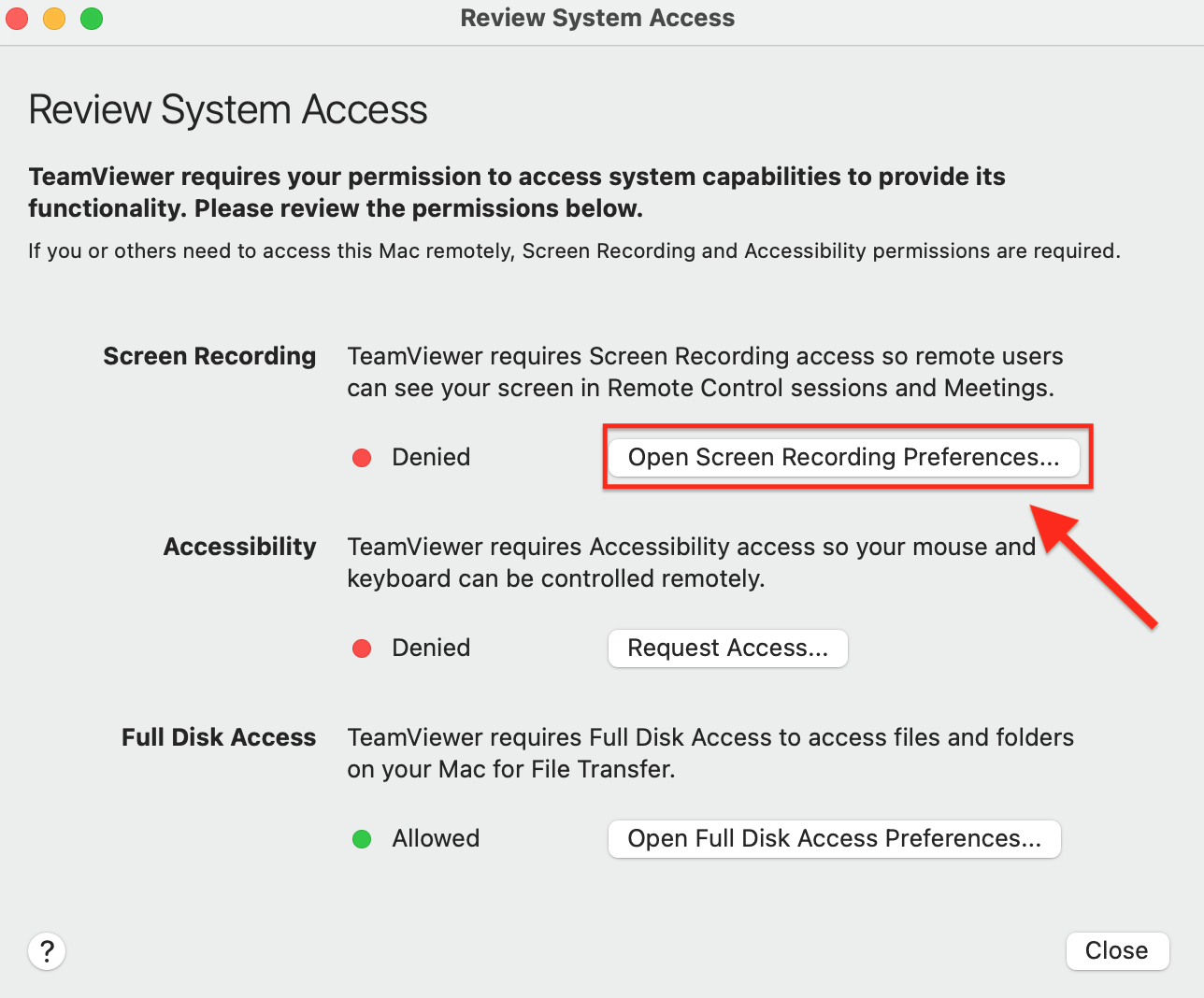The height and width of the screenshot is (998, 1204).
Task: Click Full Disk Access green status dot
Action: [362, 839]
